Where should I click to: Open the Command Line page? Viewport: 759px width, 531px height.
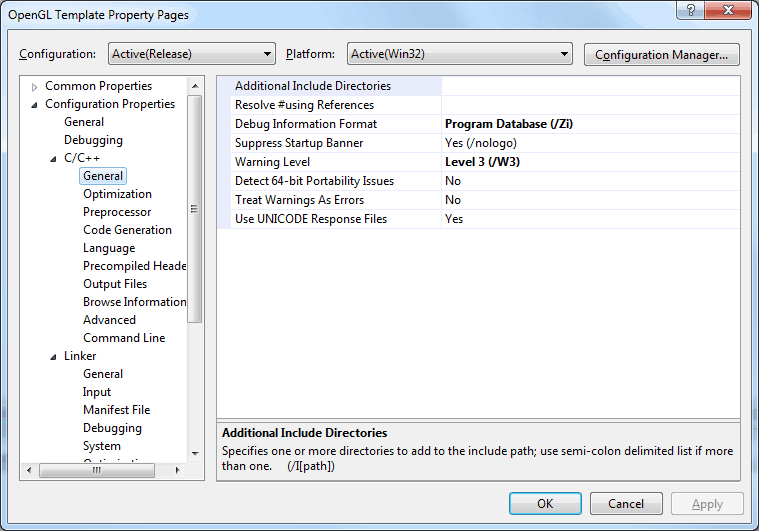click(x=124, y=338)
